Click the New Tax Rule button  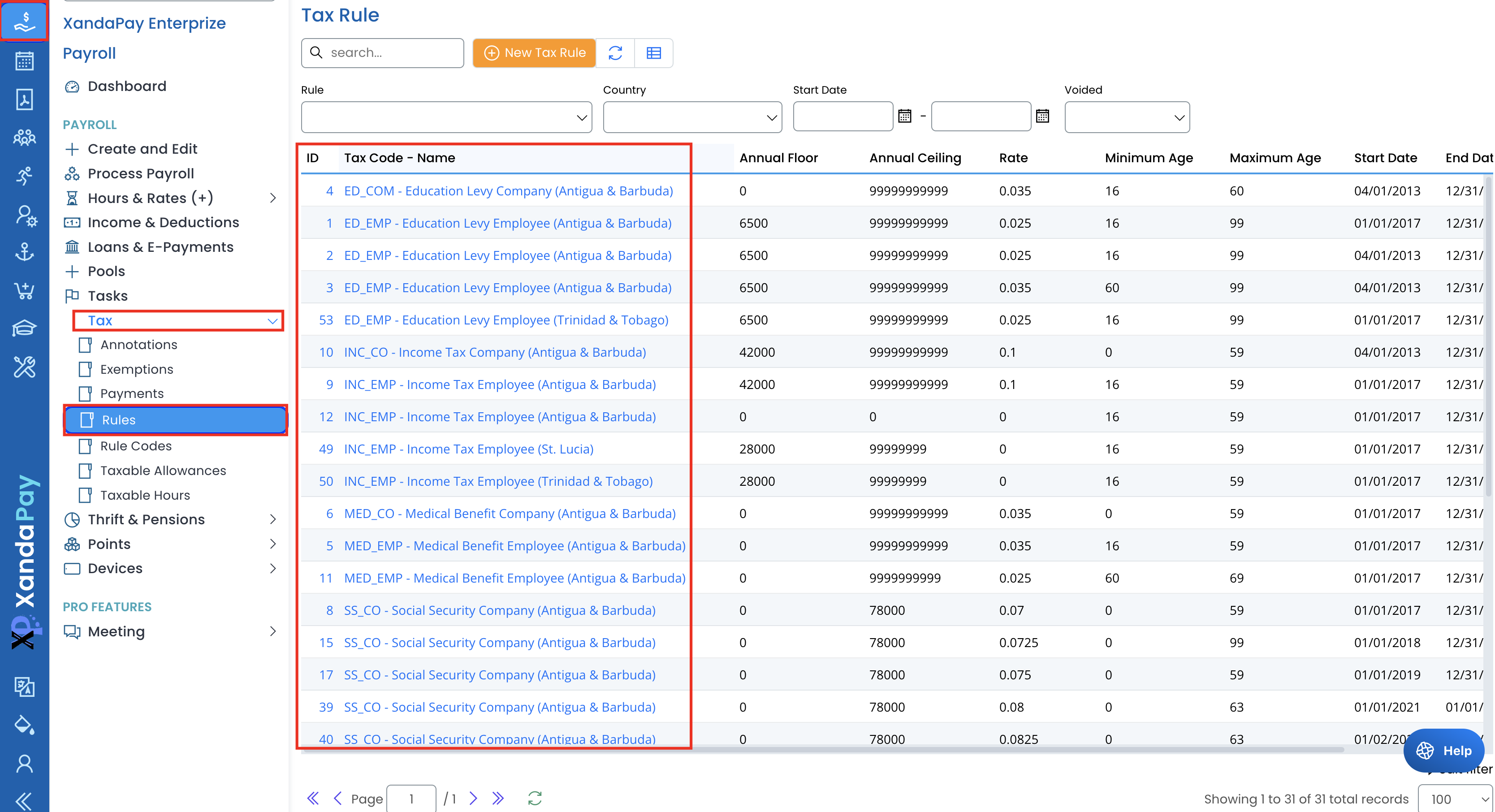coord(534,53)
